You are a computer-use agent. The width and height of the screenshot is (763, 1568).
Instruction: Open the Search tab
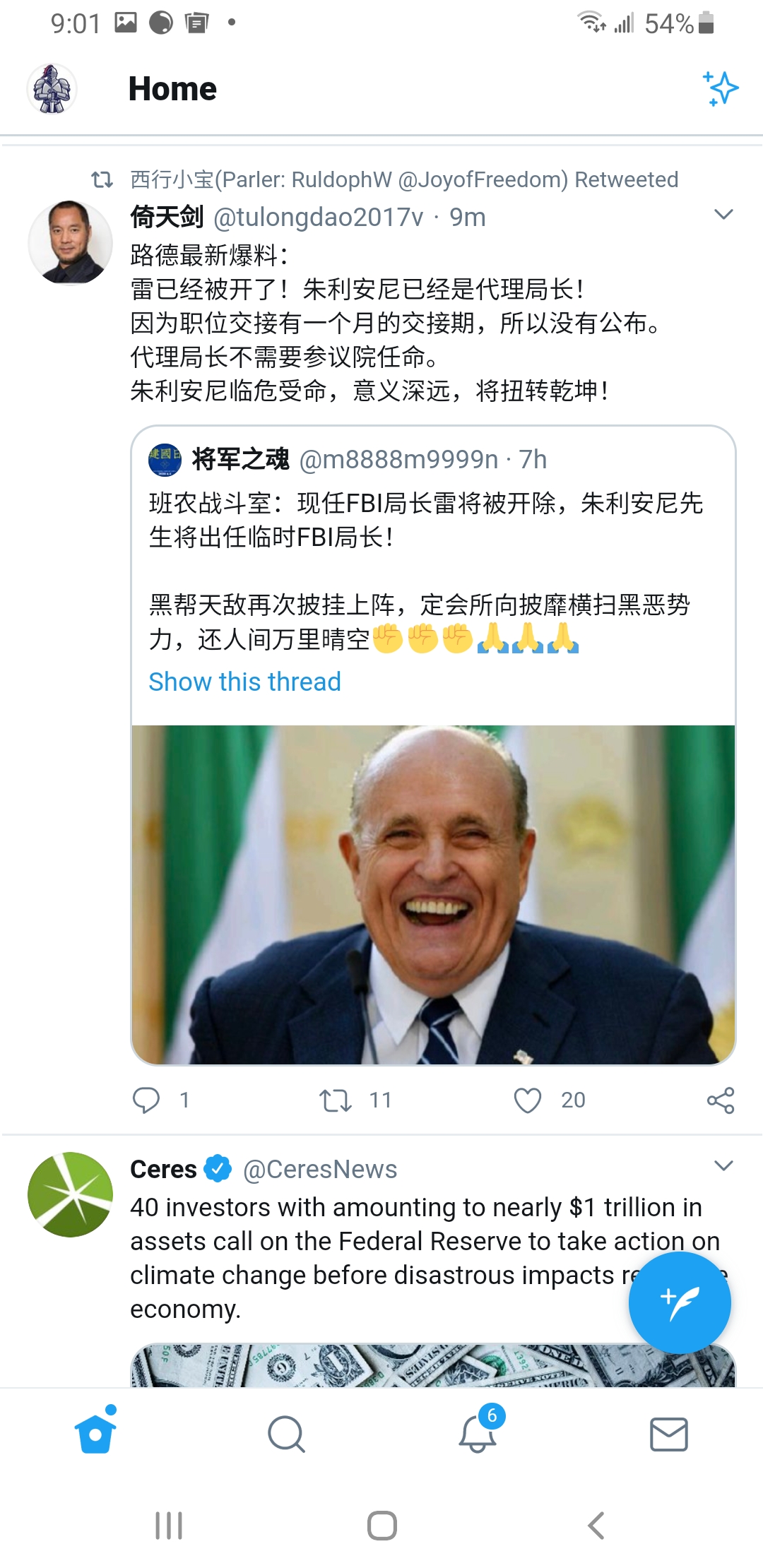point(286,1435)
